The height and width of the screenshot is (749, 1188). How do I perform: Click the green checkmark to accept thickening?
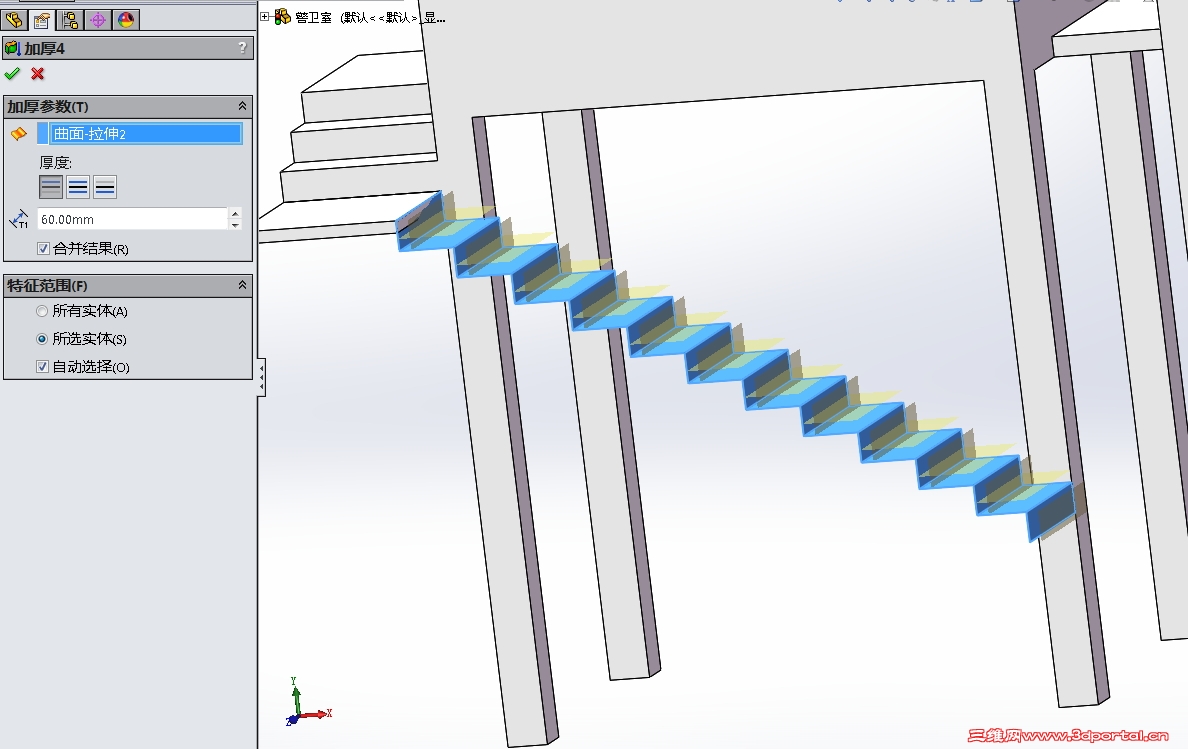12,73
